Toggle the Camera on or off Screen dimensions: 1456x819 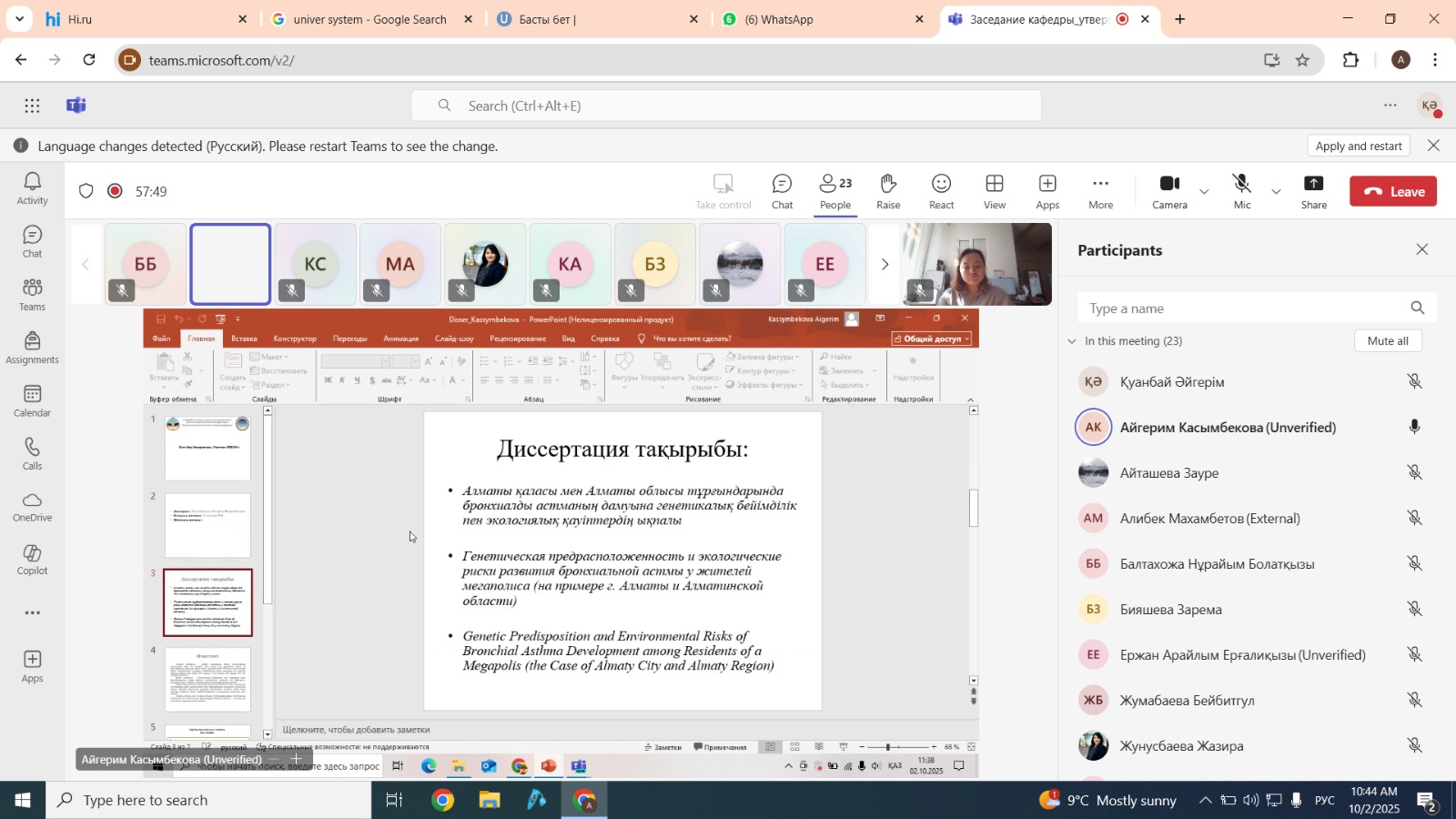coord(1169,191)
